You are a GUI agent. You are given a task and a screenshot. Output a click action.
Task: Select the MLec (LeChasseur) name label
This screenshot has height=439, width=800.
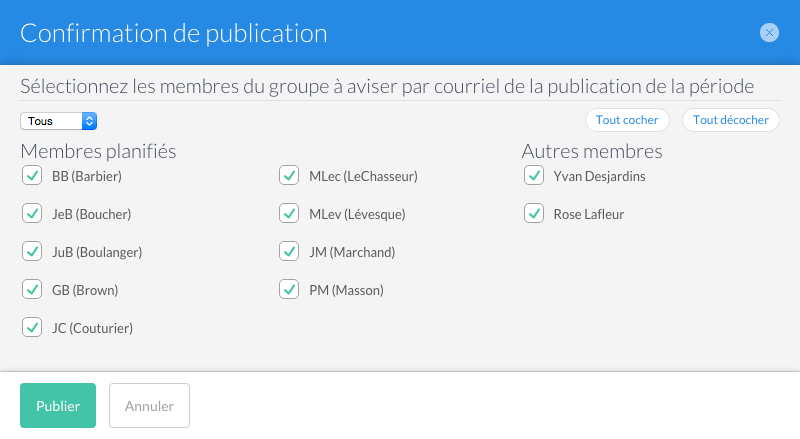363,177
